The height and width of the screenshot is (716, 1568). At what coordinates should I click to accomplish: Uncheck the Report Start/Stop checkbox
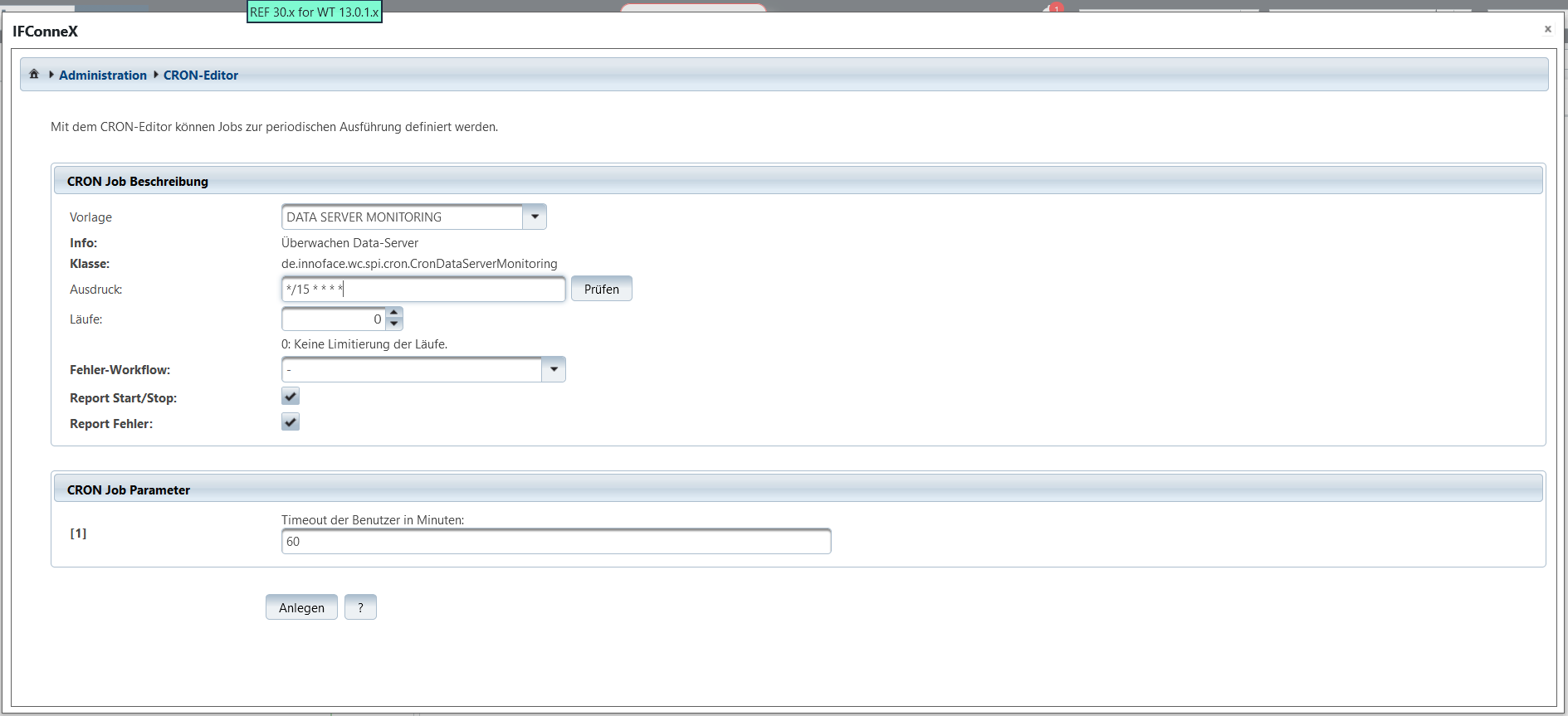[291, 397]
